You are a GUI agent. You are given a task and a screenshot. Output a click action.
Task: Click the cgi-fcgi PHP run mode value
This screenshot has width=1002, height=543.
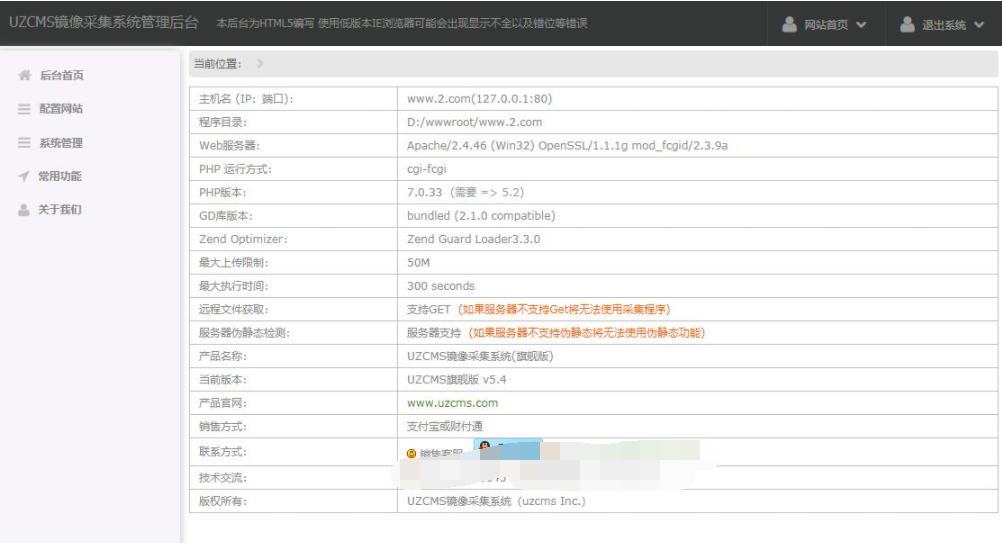[426, 169]
